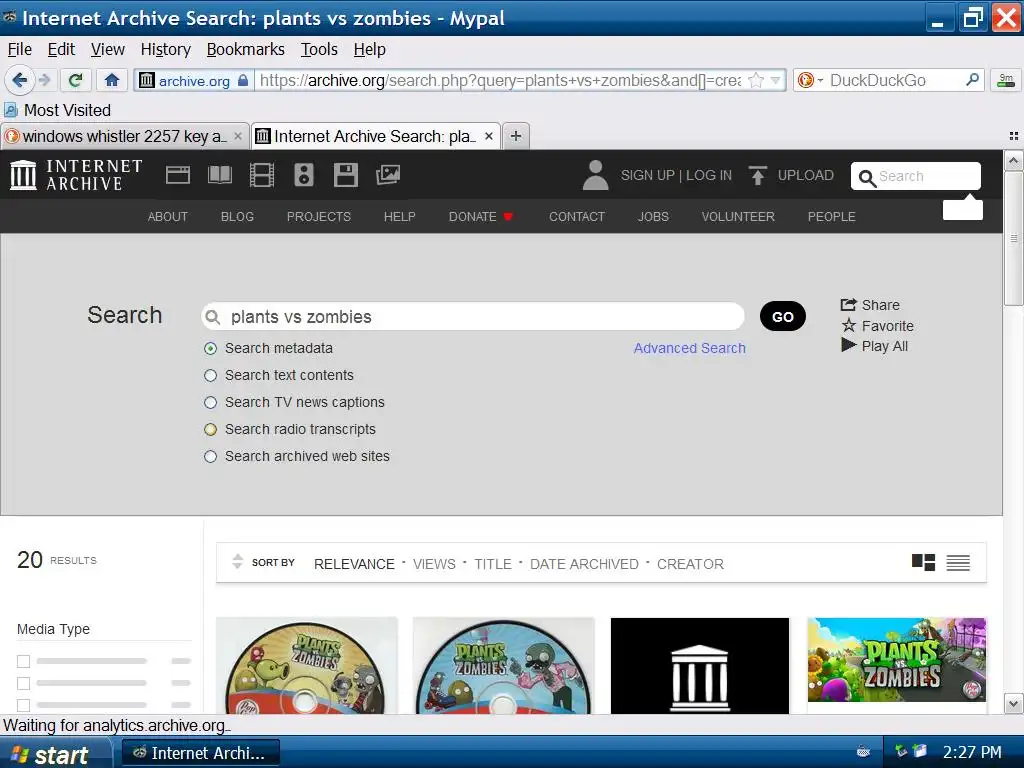Click the Share icon link
This screenshot has width=1024, height=768.
click(870, 305)
